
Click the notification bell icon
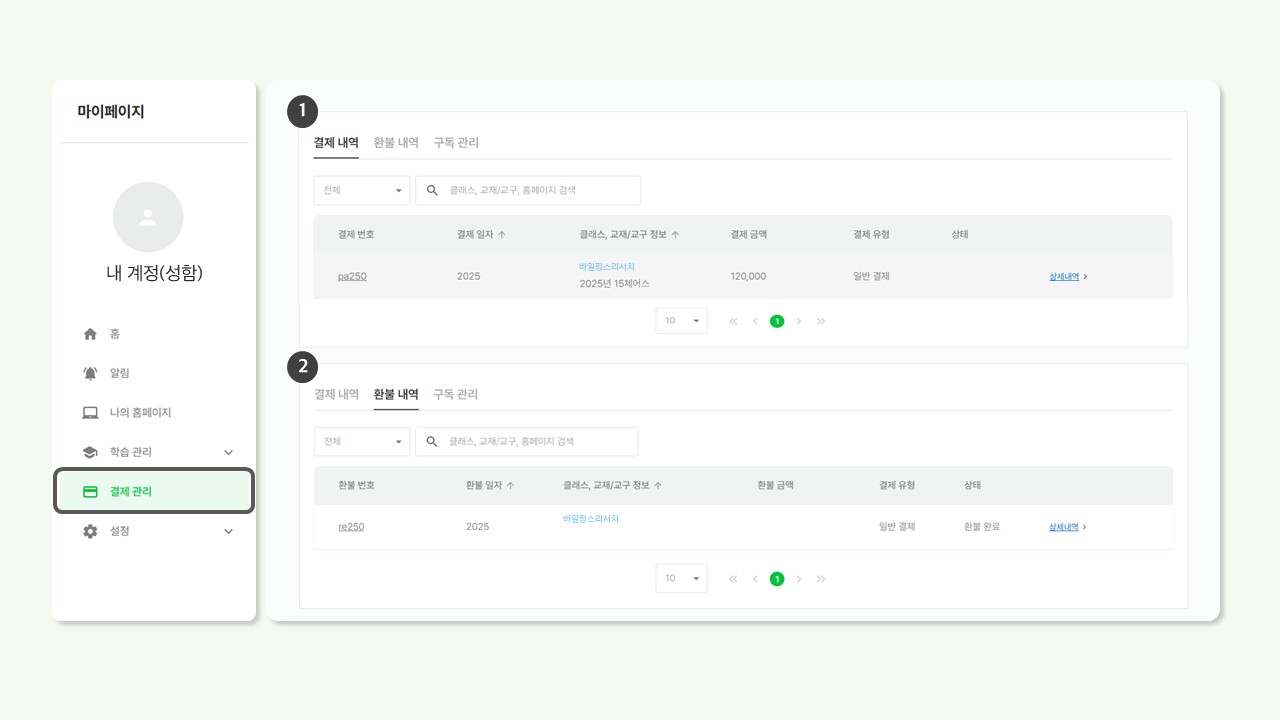point(90,373)
